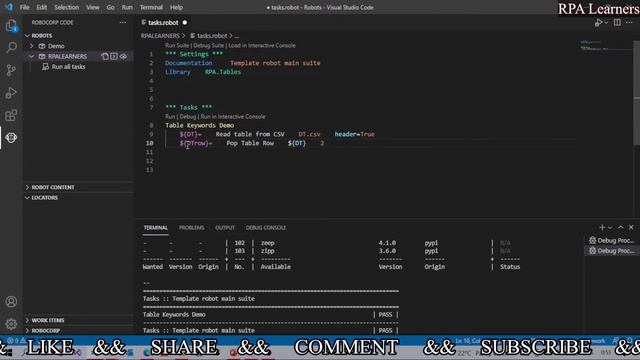Place cursor on editor line 11
This screenshot has width=640, height=360.
coord(359,152)
